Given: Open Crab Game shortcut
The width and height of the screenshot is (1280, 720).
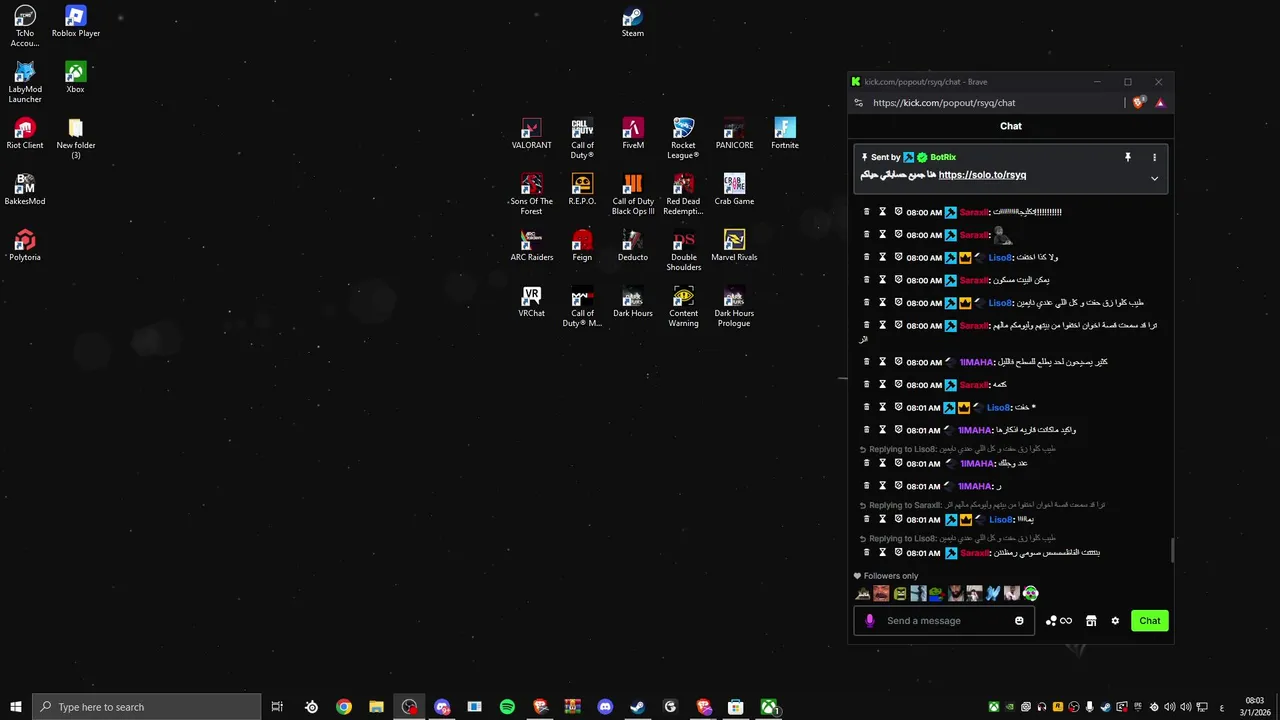Looking at the screenshot, I should pyautogui.click(x=734, y=190).
